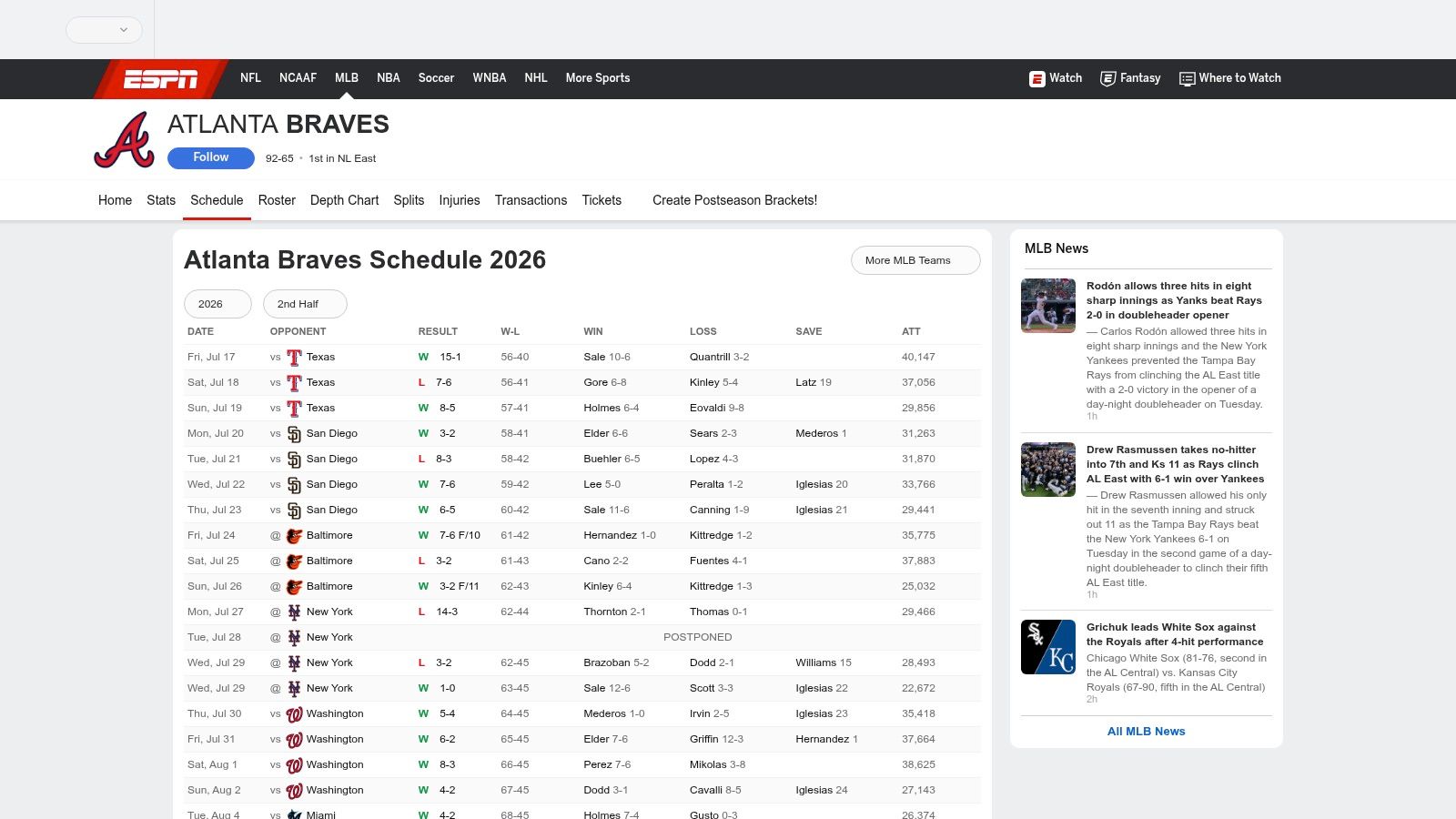
Task: Open the 15-1 result versus Texas
Action: [x=450, y=358]
